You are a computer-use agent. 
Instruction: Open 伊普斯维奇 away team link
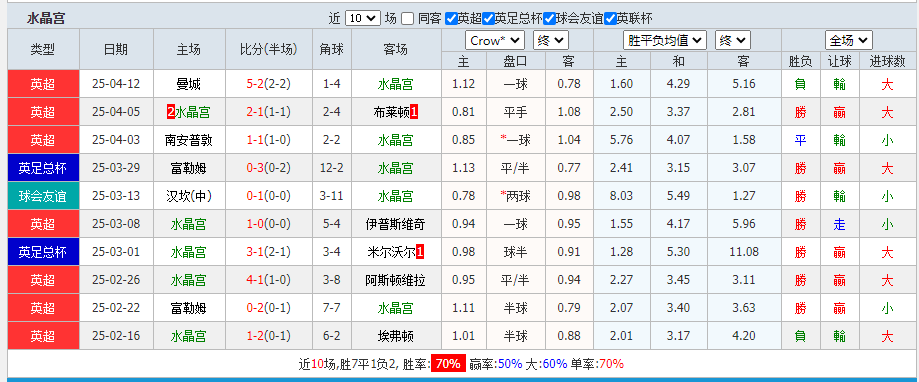click(395, 224)
